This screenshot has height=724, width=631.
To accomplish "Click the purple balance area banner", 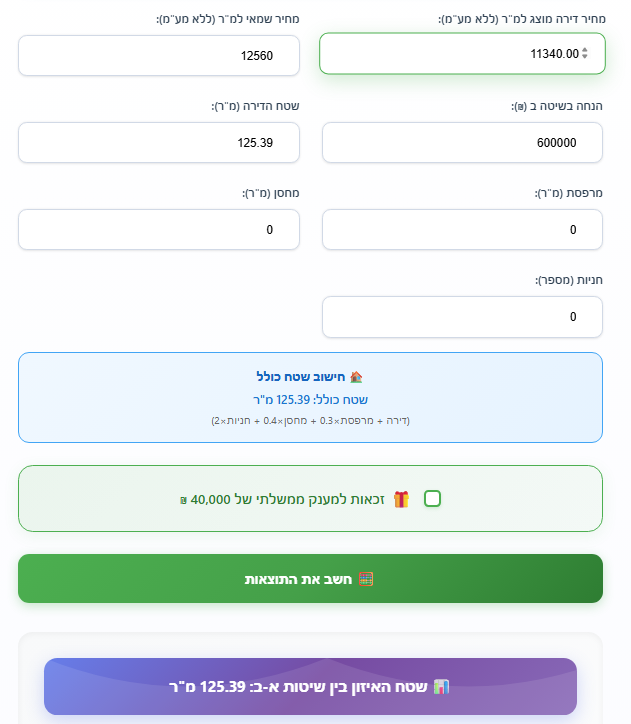I will coord(310,686).
